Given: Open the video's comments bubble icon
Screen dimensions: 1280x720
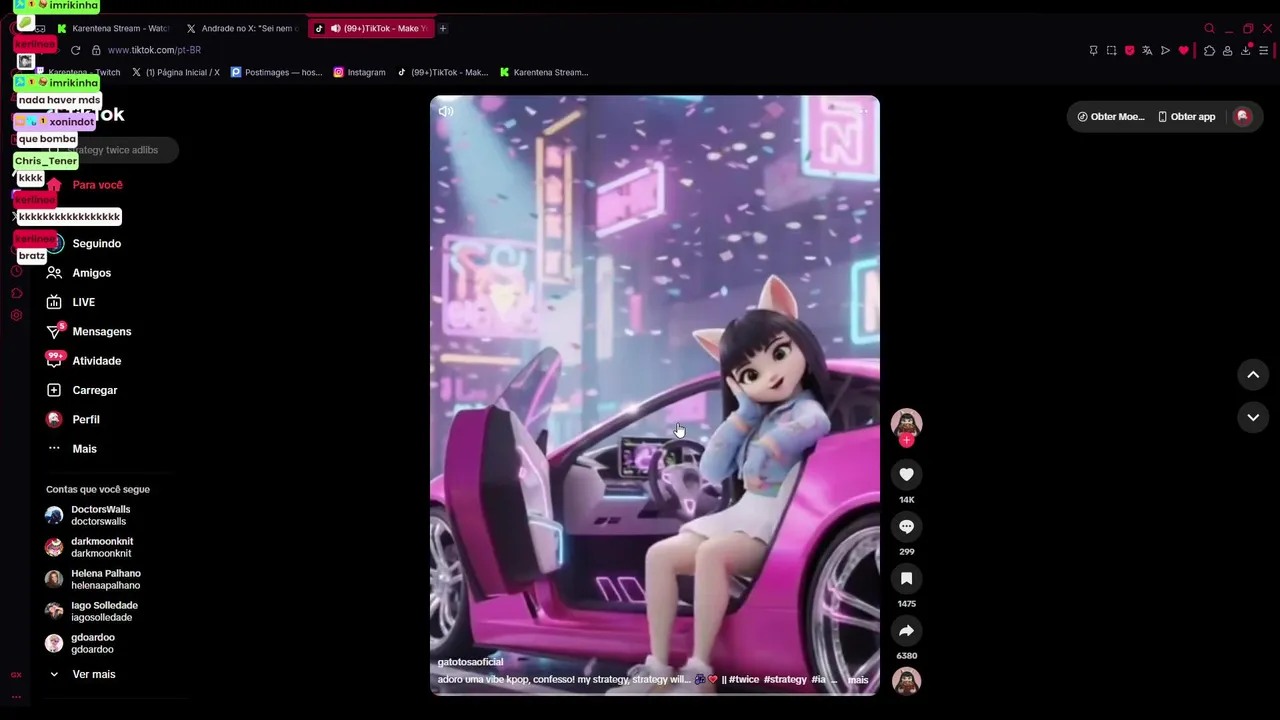Looking at the screenshot, I should pyautogui.click(x=906, y=526).
